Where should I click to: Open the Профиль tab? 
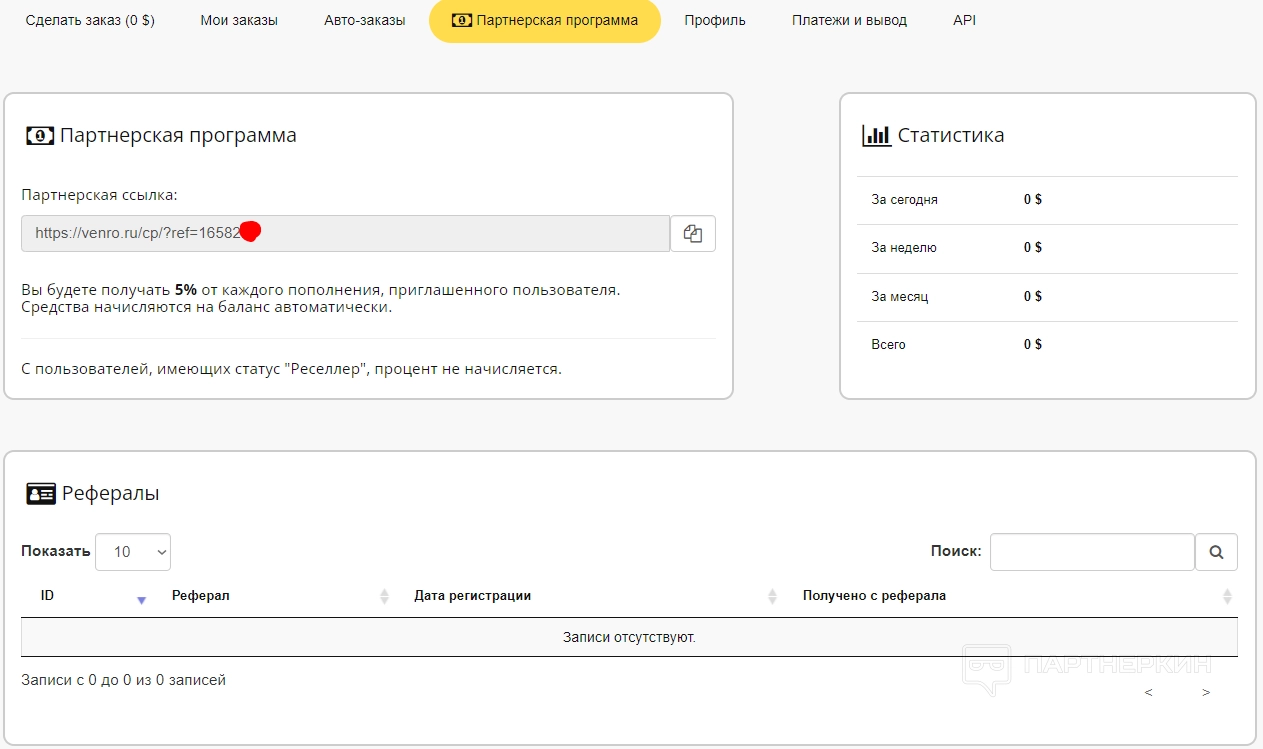point(715,20)
